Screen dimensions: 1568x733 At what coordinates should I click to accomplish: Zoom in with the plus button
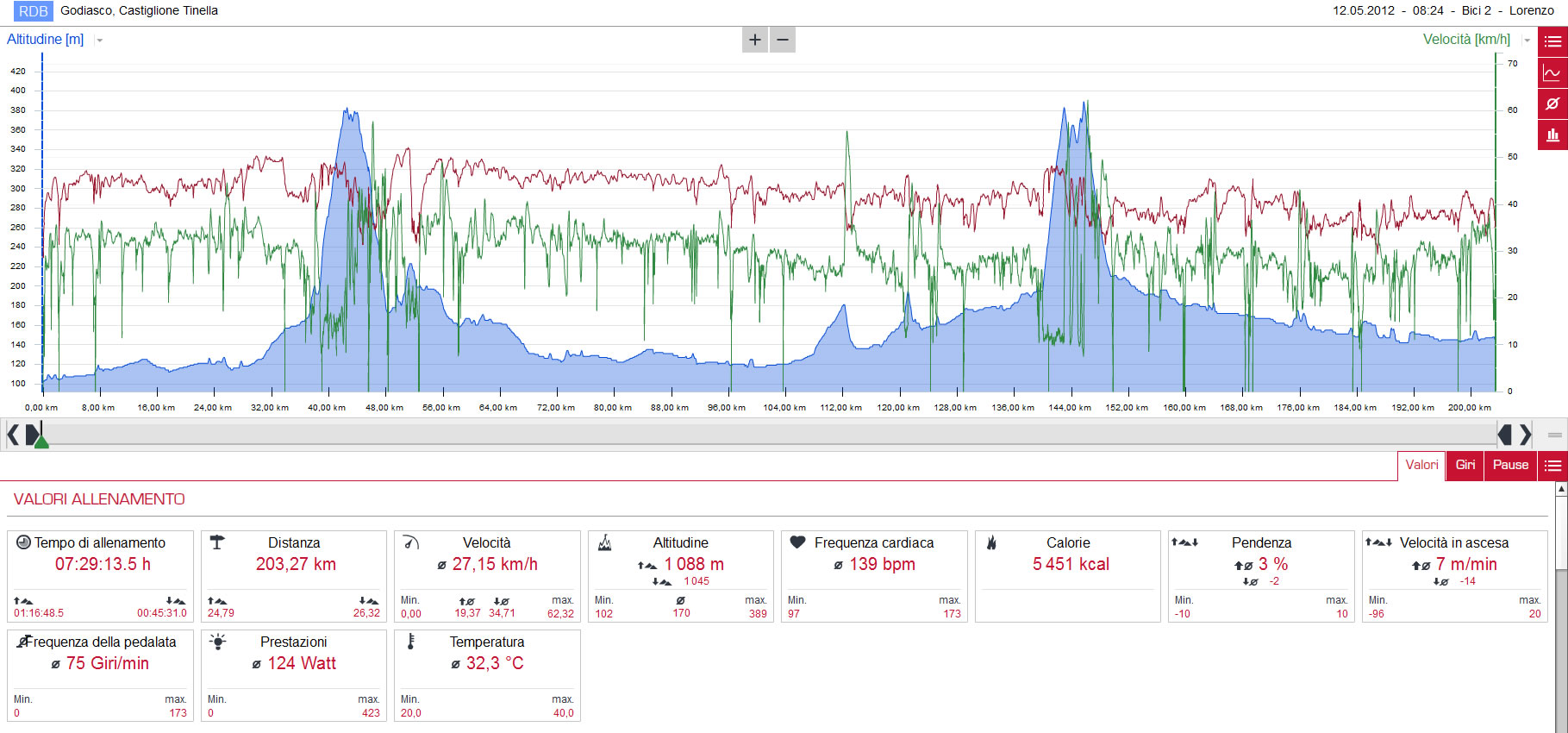click(x=755, y=40)
